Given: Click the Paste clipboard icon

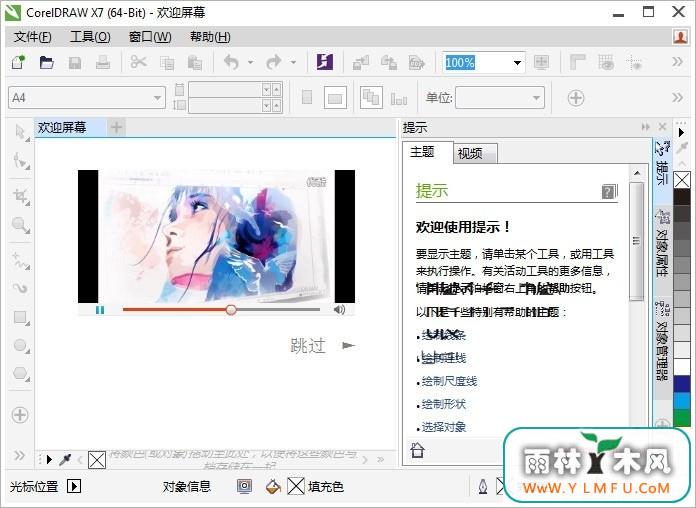Looking at the screenshot, I should [195, 63].
